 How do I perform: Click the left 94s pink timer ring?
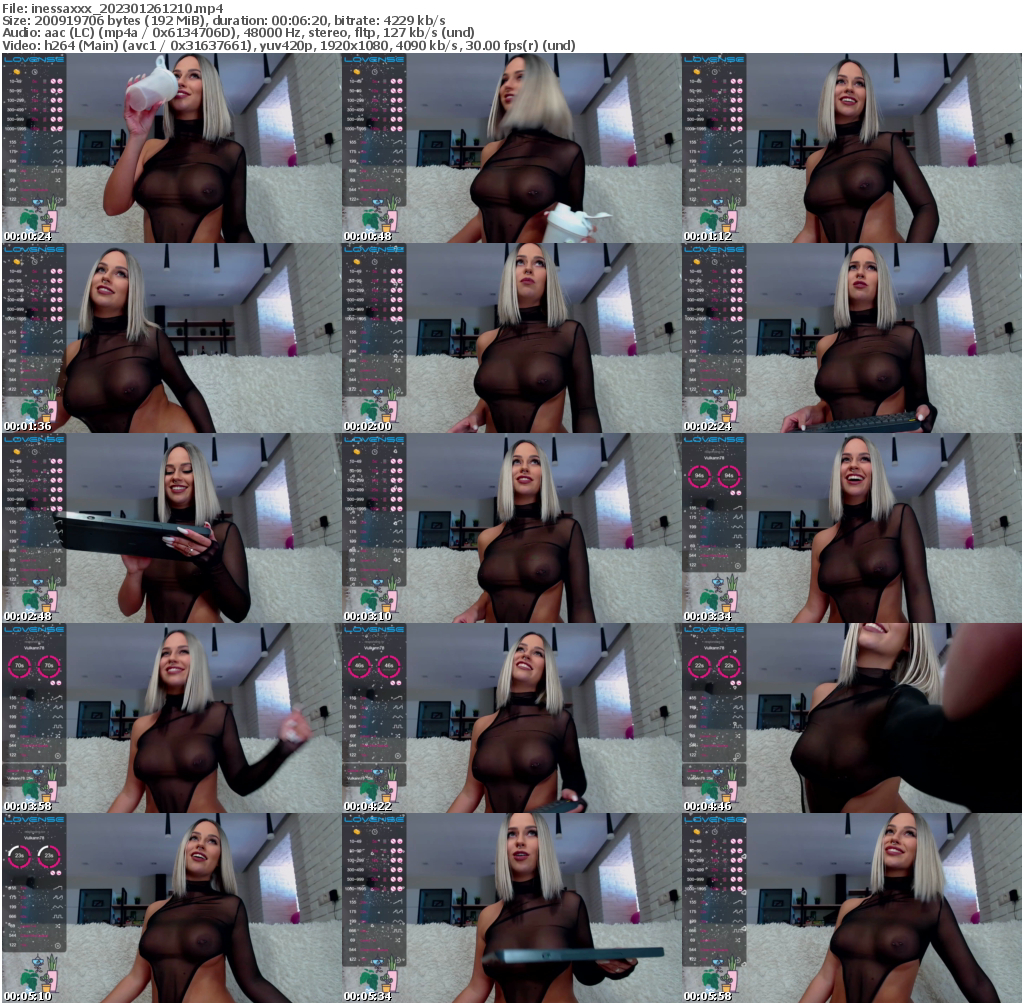[x=699, y=476]
